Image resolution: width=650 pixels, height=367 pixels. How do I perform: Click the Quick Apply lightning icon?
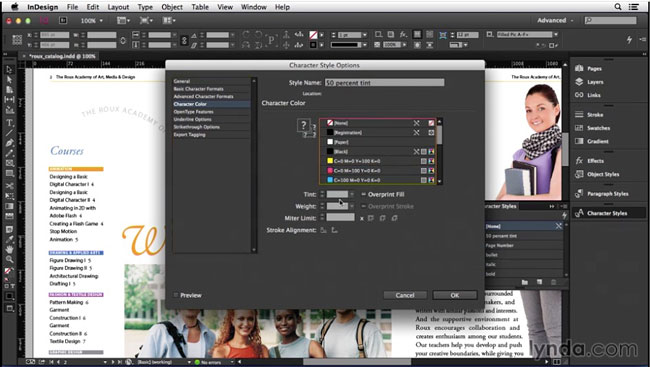629,39
